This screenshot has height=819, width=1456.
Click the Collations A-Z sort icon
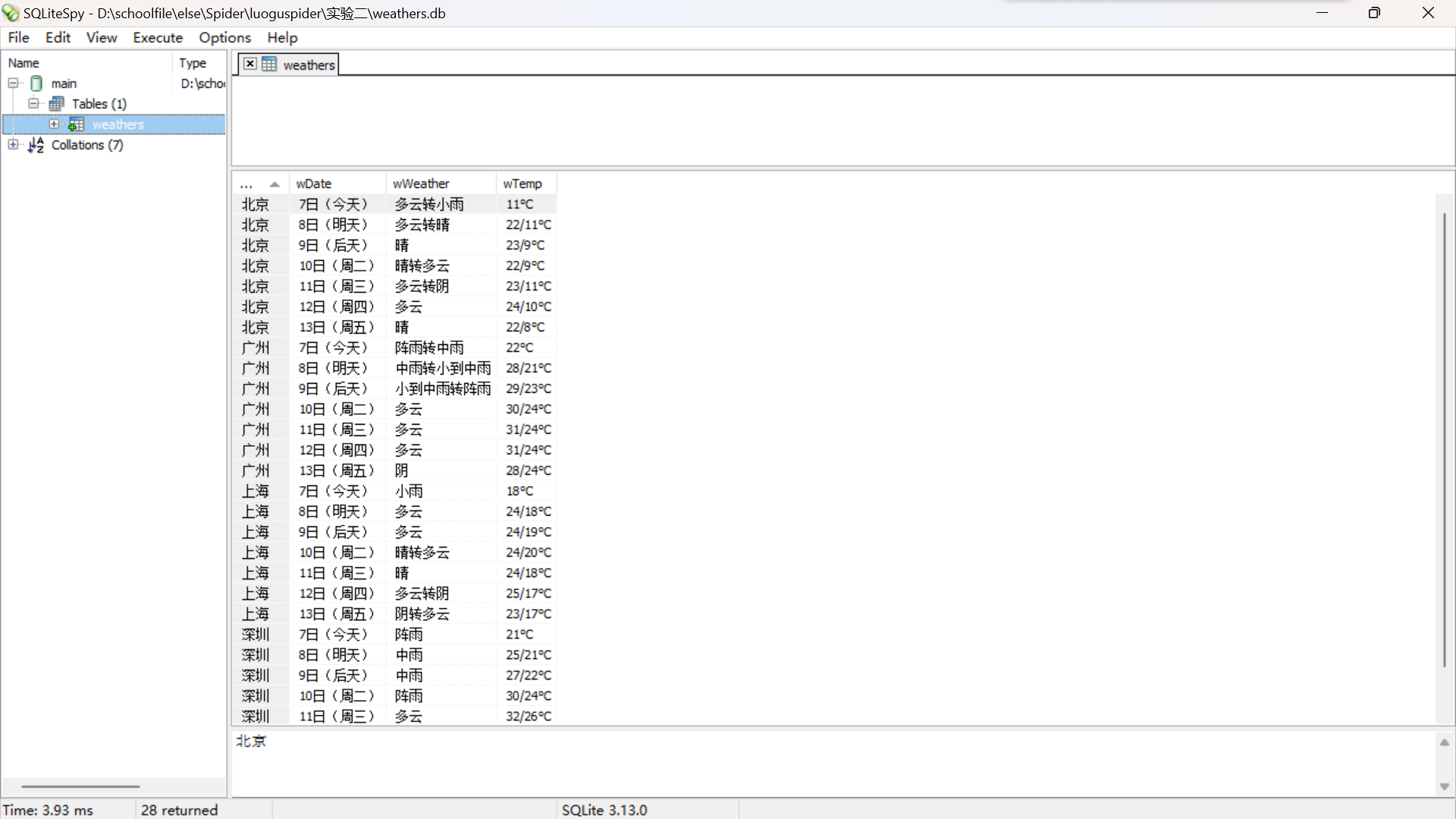click(x=36, y=145)
